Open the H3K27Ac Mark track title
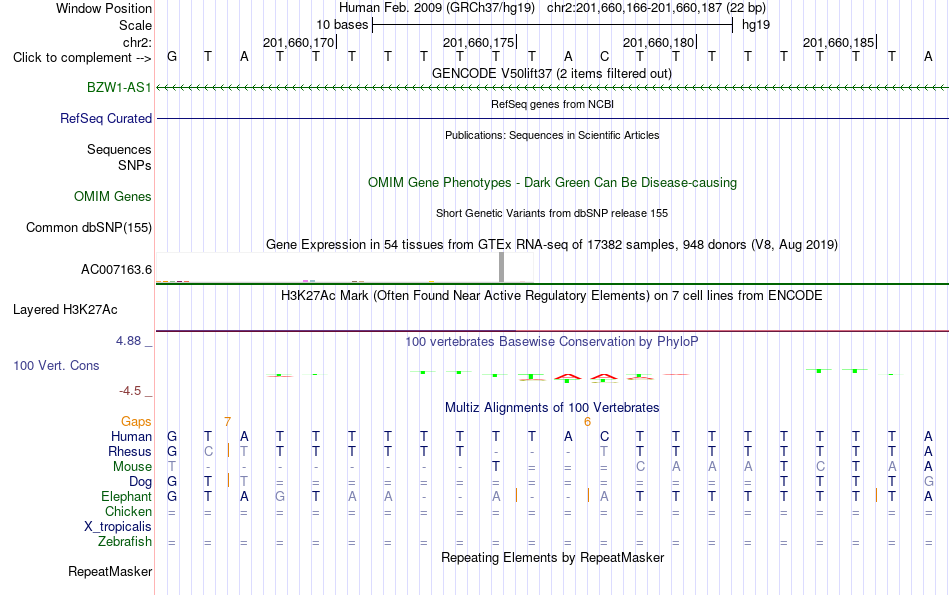This screenshot has height=595, width=950. [x=552, y=296]
